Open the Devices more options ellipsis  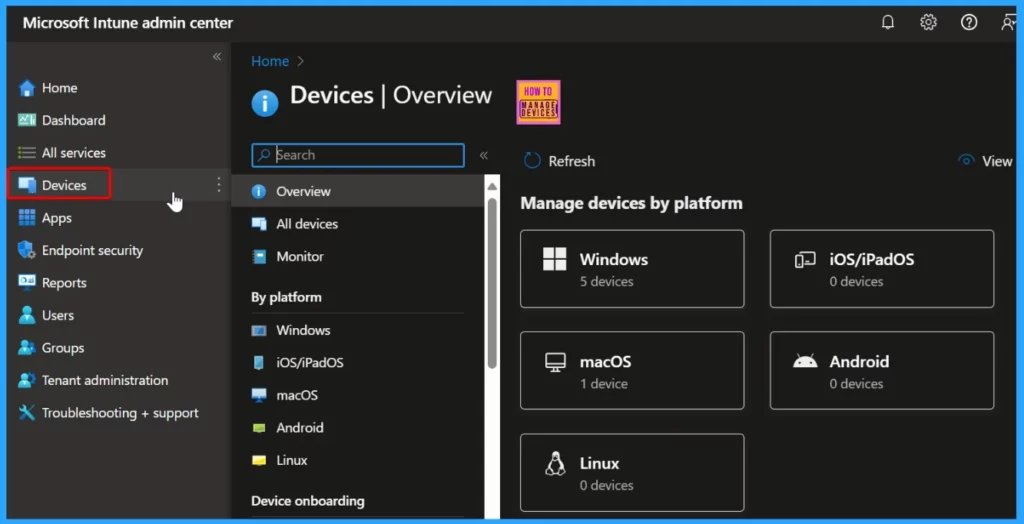point(219,185)
